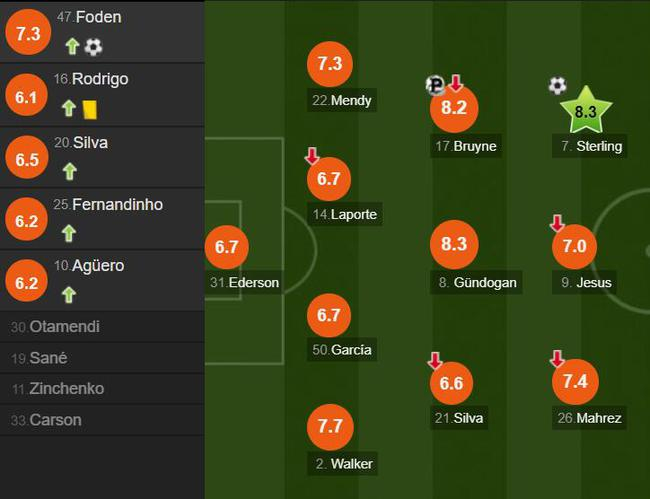Click the red substituted-off arrow above Laporte
Screen dimensions: 650x499
click(312, 157)
